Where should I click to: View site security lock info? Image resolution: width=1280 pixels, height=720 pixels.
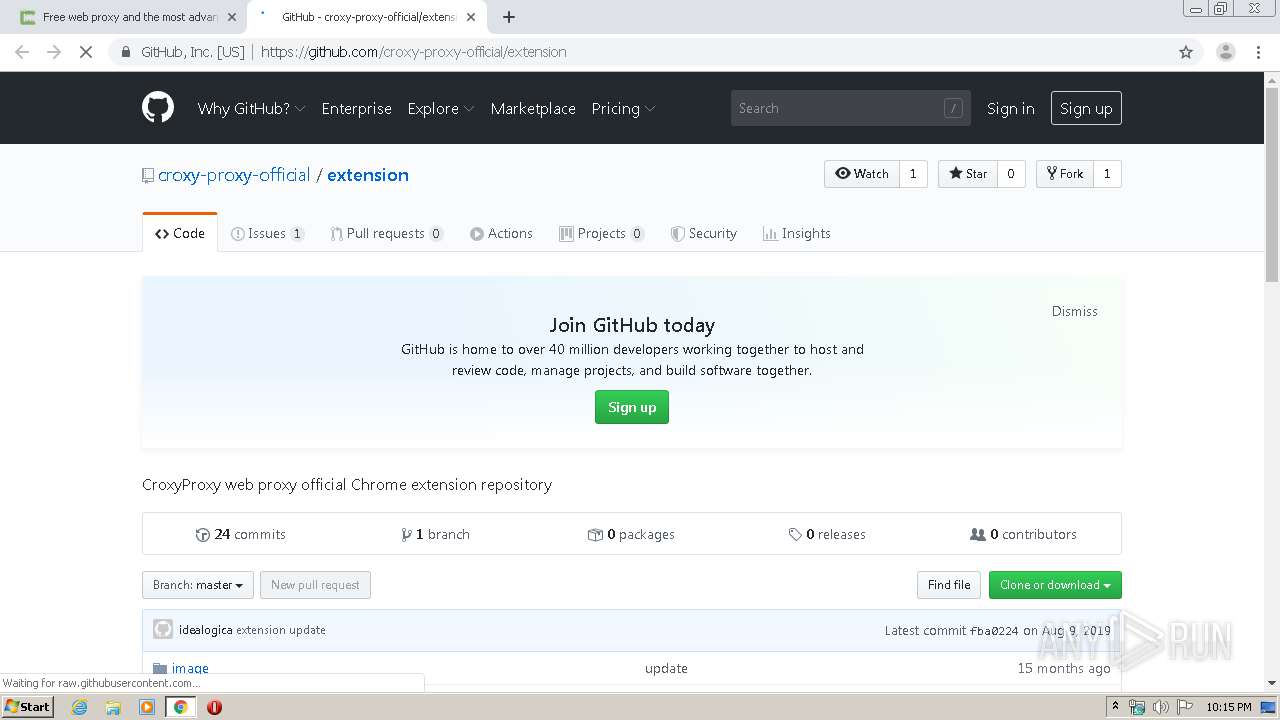coord(126,52)
